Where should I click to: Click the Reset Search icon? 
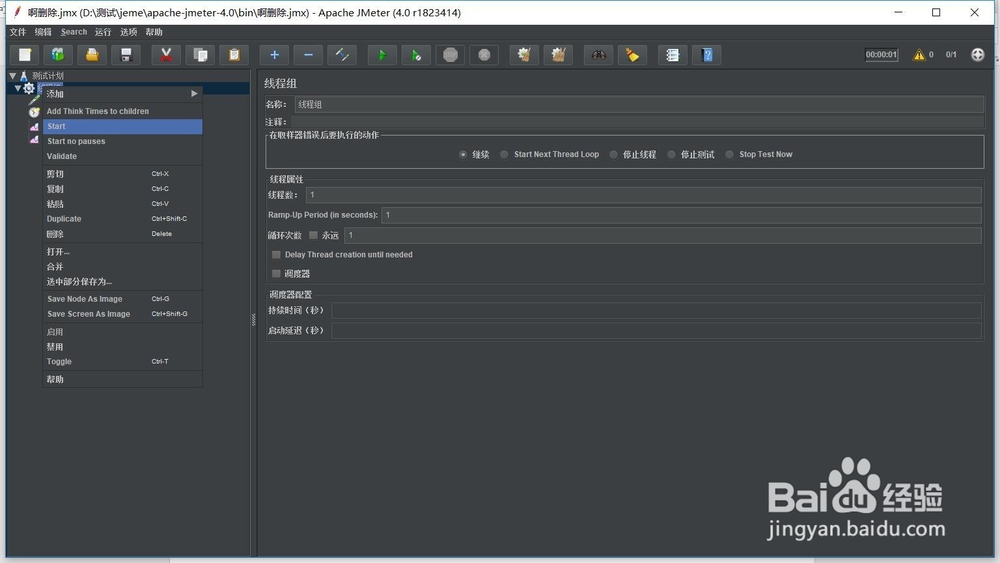point(632,55)
